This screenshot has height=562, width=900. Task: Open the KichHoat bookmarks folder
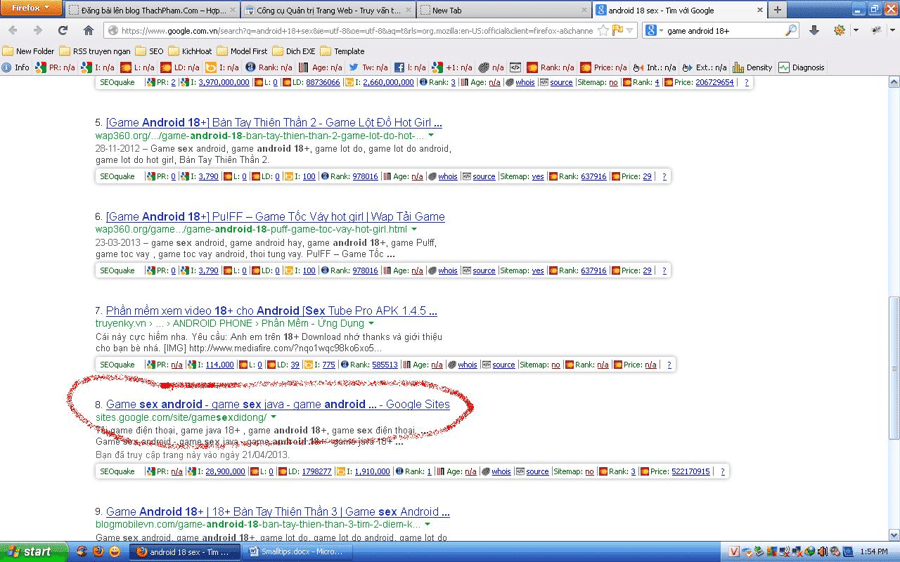[190, 51]
